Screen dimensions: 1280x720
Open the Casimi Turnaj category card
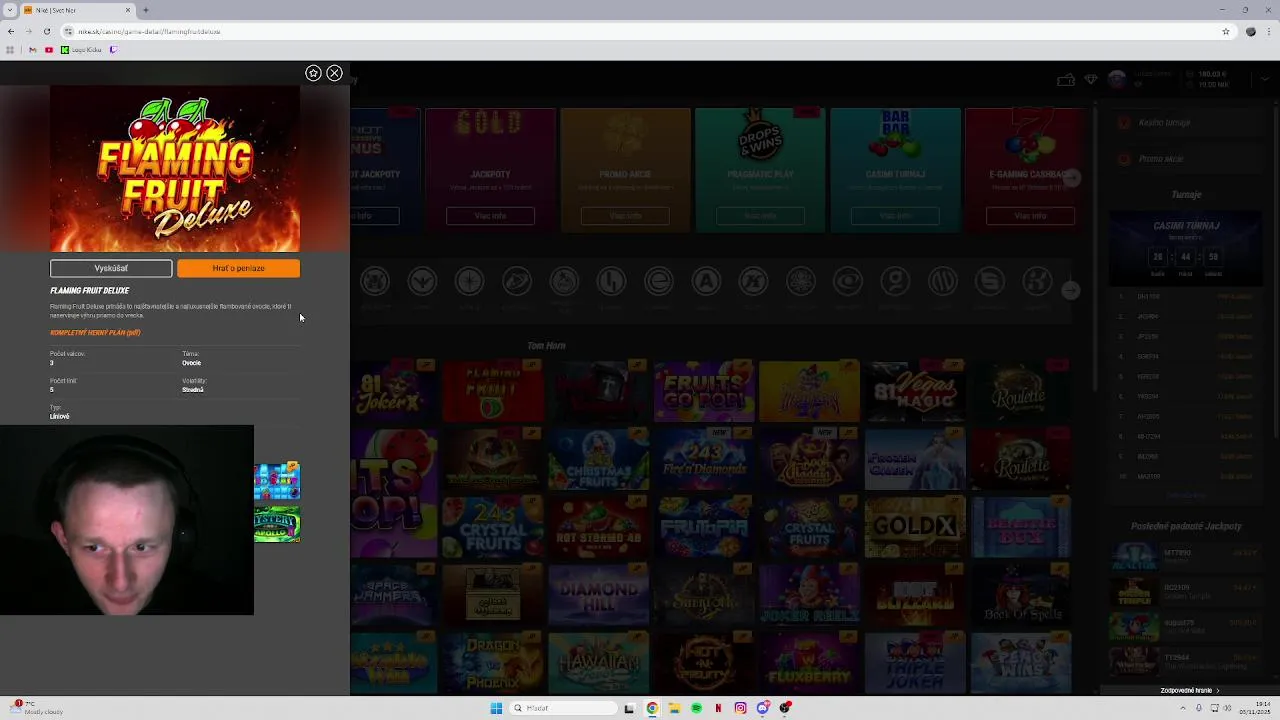[x=895, y=170]
